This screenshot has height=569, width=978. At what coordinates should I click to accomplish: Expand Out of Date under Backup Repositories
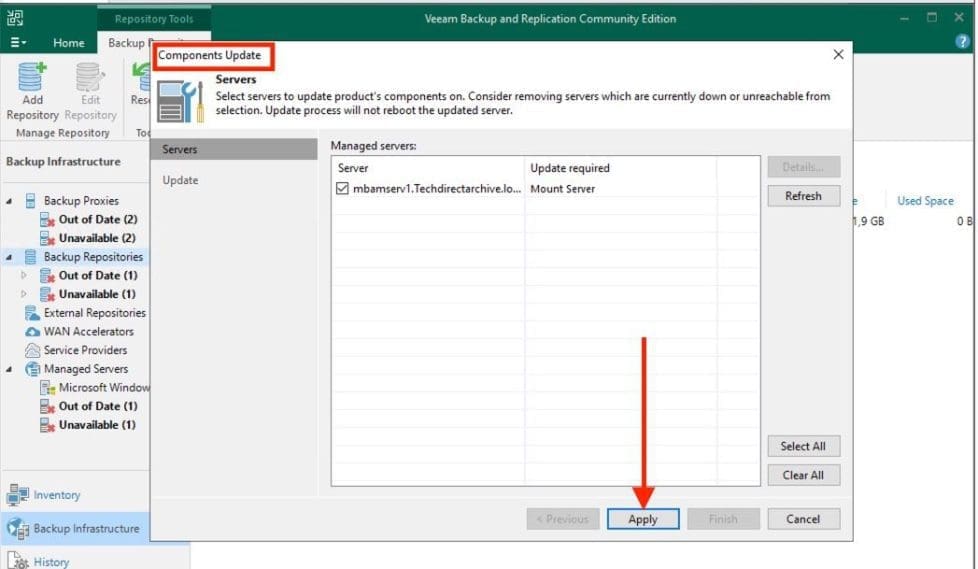point(24,275)
